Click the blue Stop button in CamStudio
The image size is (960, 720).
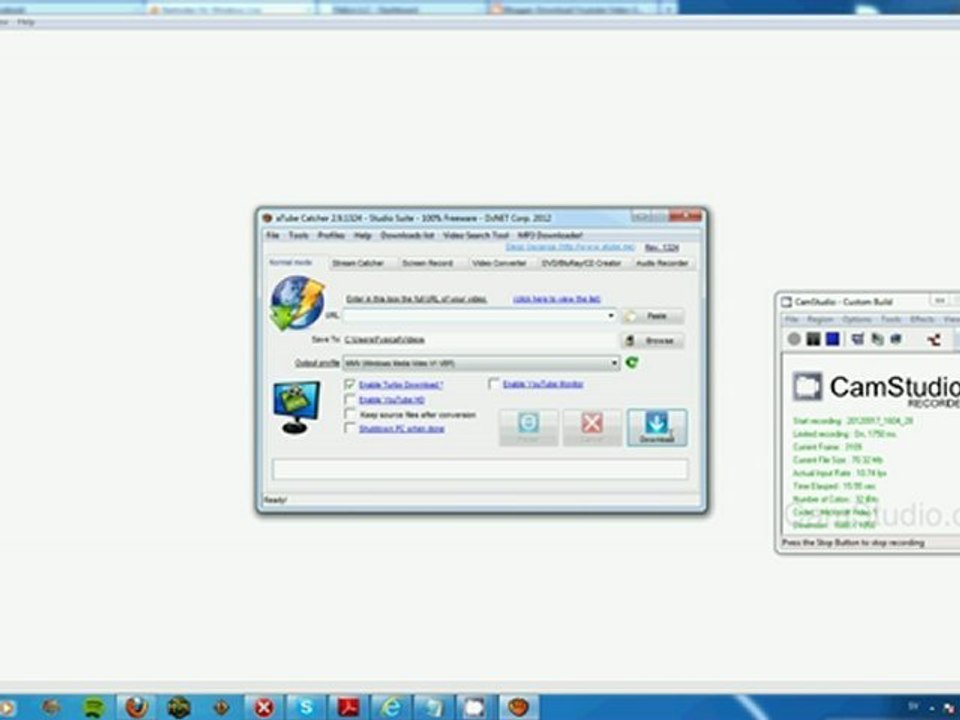(x=832, y=339)
